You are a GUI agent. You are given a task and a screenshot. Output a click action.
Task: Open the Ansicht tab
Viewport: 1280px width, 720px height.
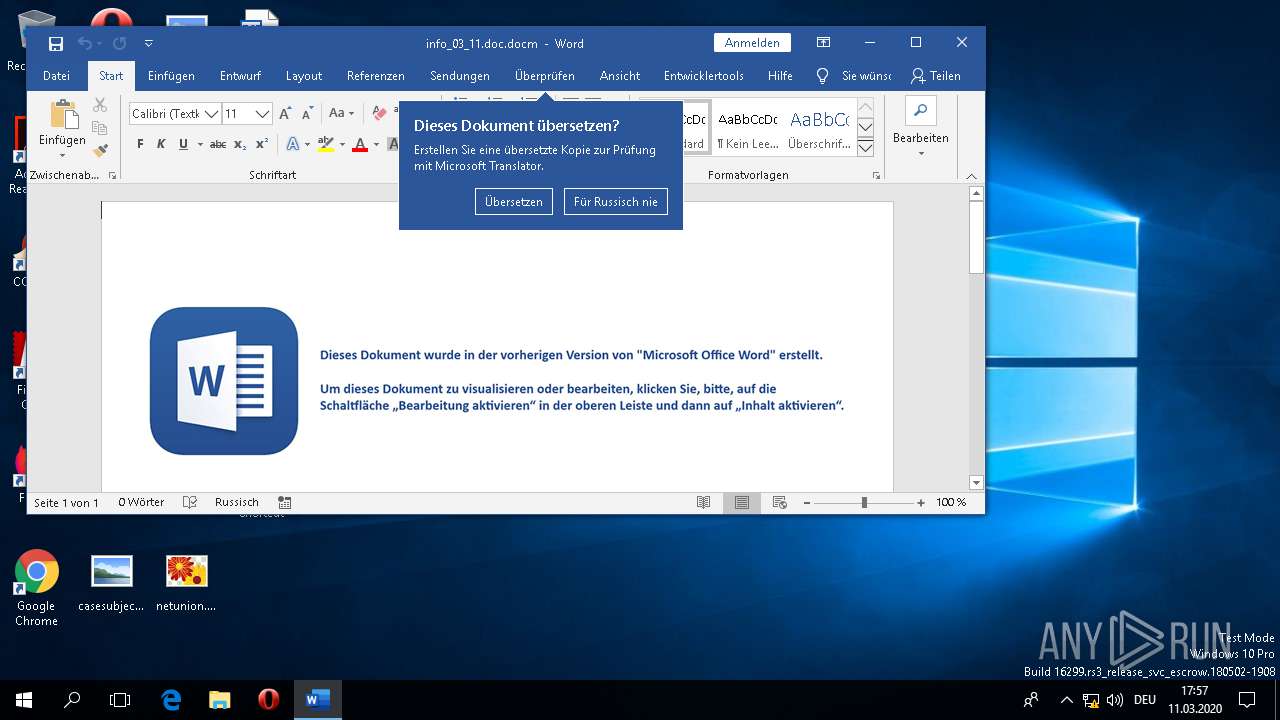(x=620, y=75)
